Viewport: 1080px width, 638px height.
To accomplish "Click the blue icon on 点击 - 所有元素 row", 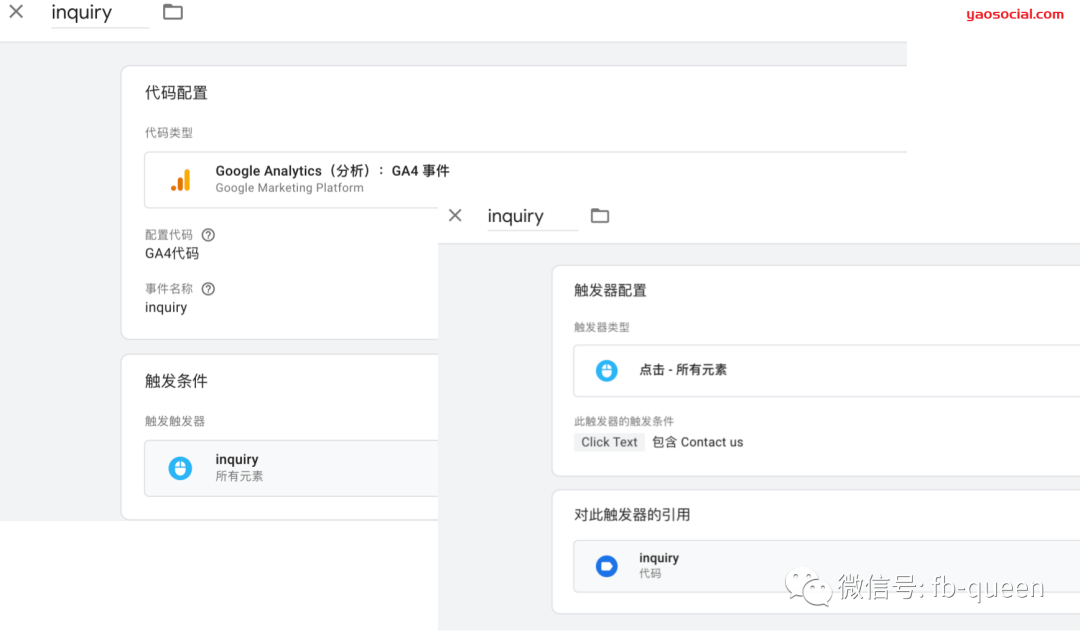I will (x=607, y=370).
